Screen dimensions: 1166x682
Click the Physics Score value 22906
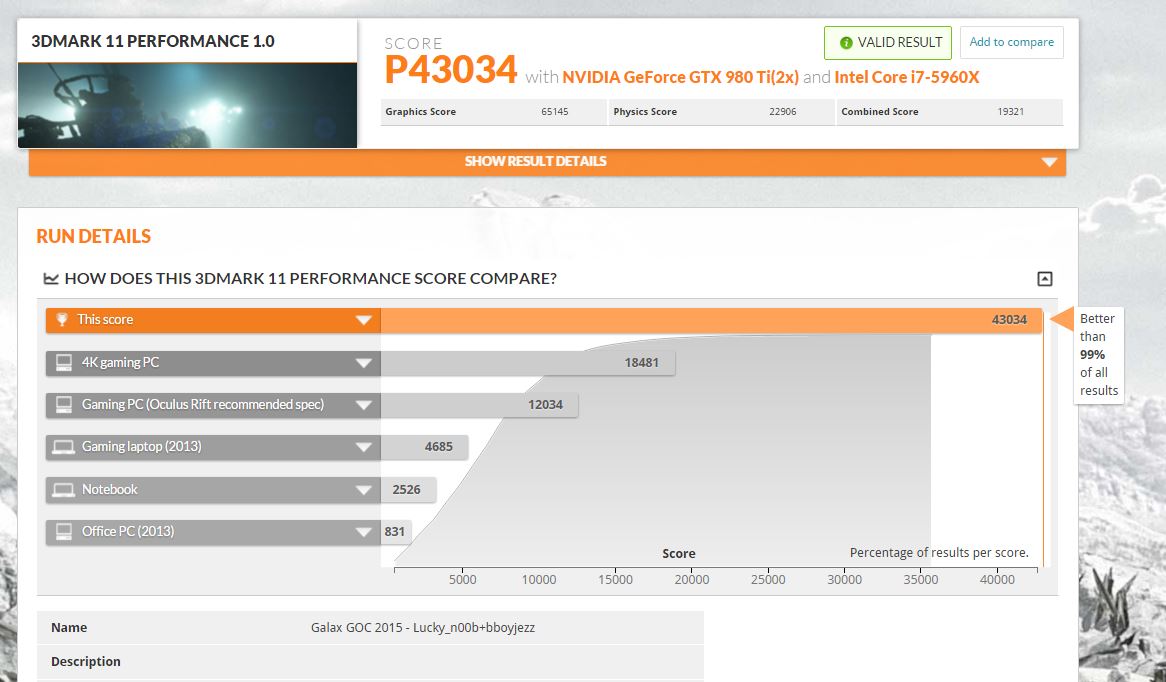click(782, 112)
